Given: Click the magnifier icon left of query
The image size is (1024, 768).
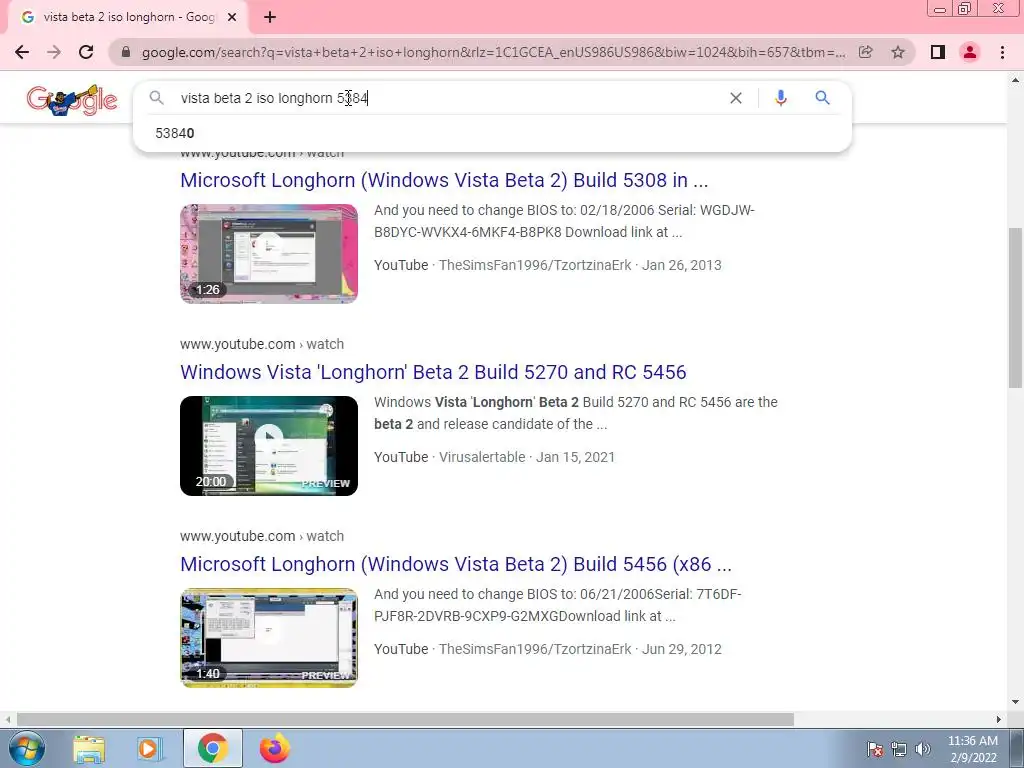Looking at the screenshot, I should tap(156, 98).
